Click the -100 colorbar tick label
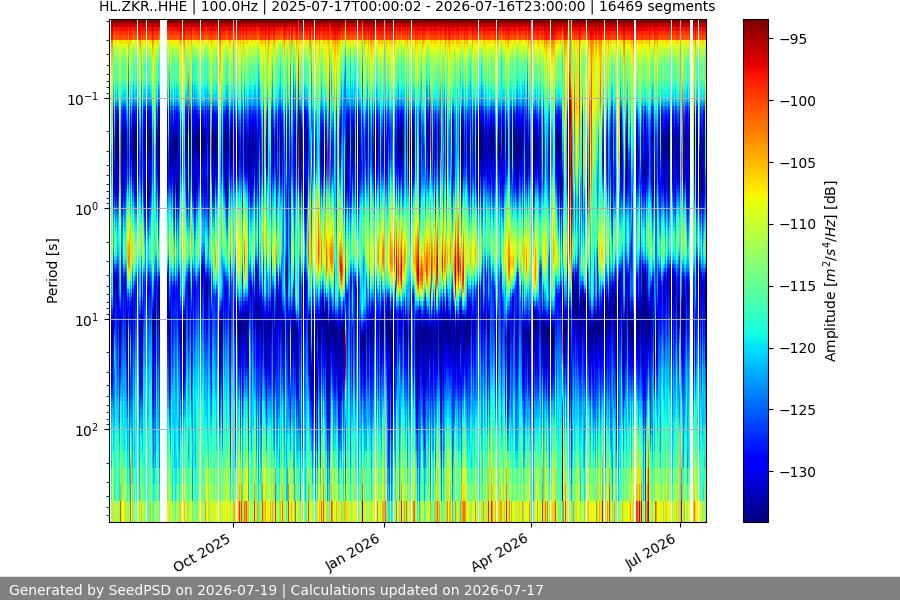 [797, 101]
